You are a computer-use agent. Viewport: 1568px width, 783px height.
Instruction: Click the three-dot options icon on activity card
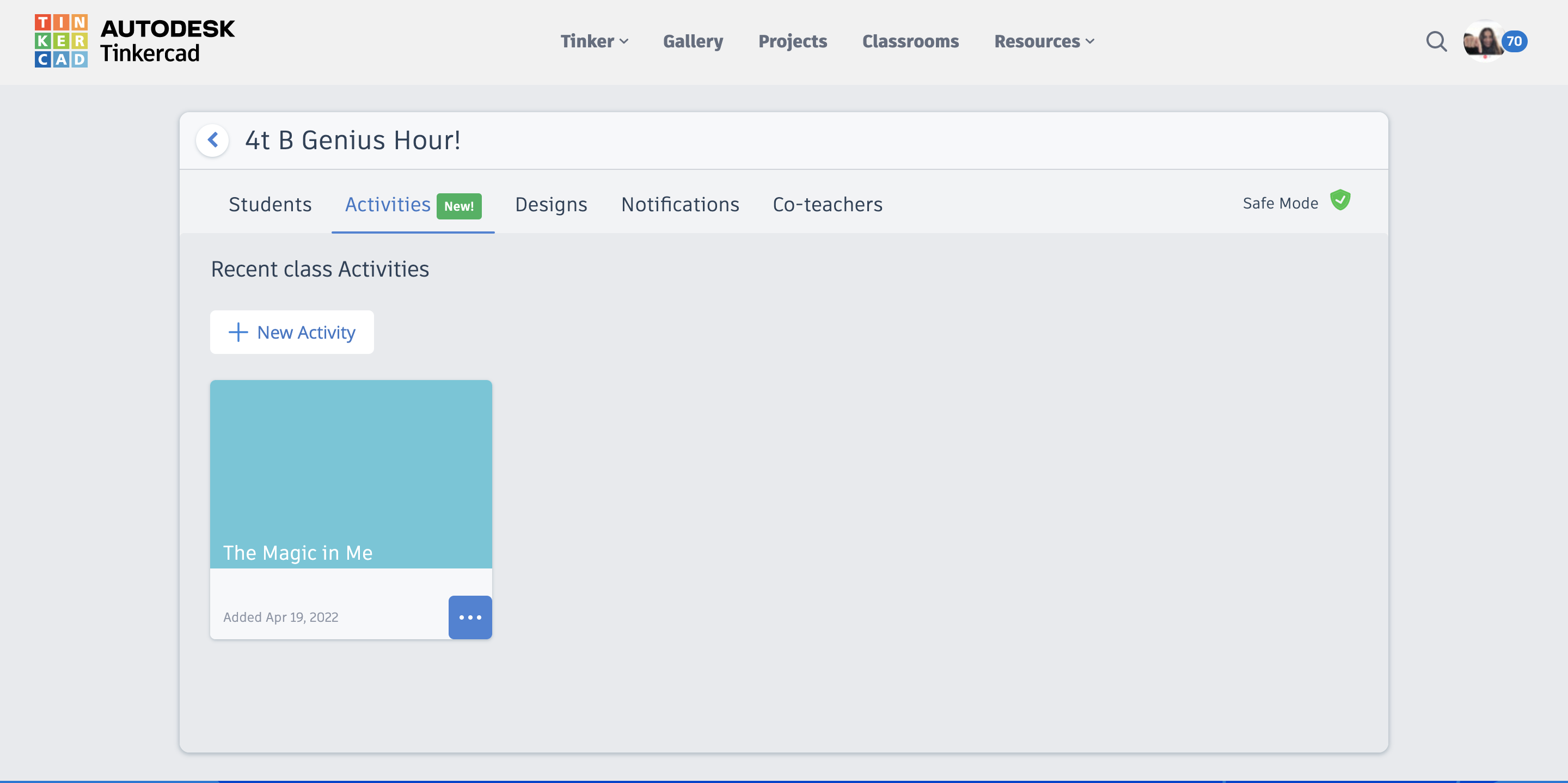(x=470, y=617)
